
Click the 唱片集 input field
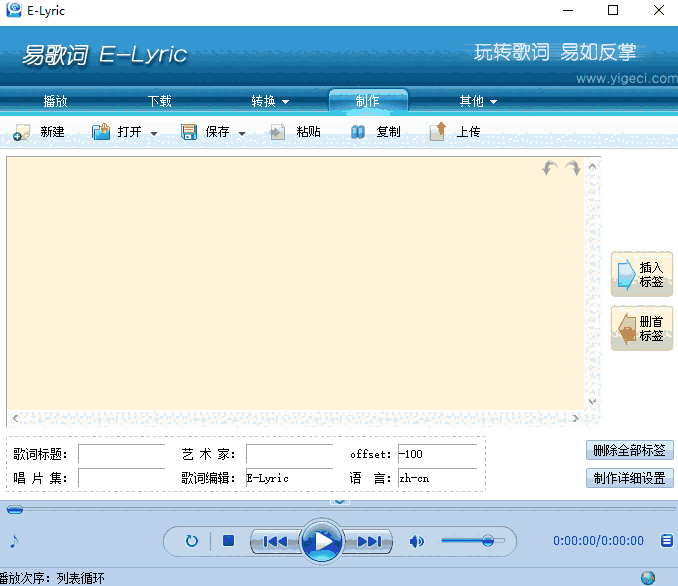pyautogui.click(x=122, y=478)
